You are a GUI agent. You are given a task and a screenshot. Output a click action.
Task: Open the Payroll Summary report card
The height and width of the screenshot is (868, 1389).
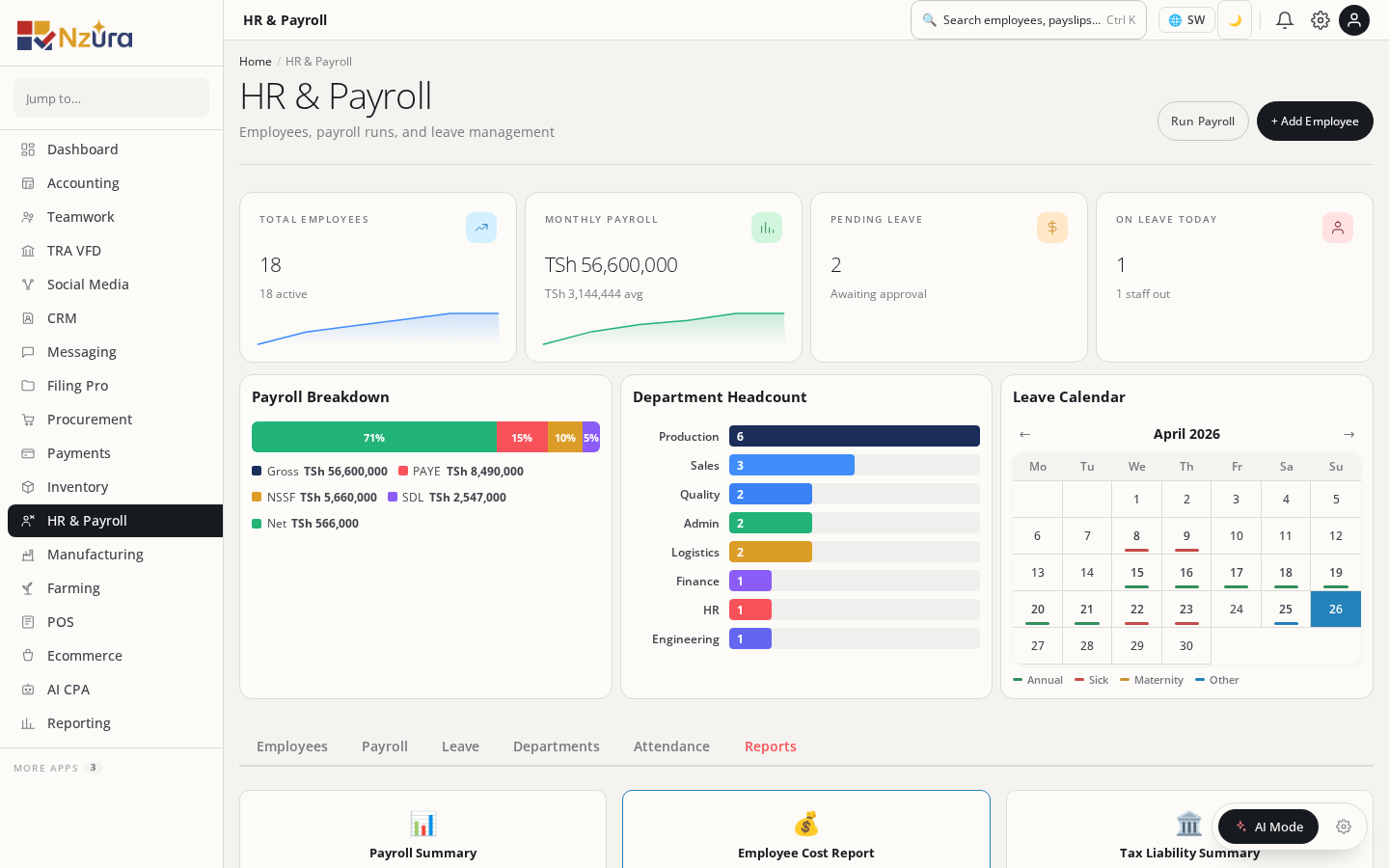tap(422, 829)
